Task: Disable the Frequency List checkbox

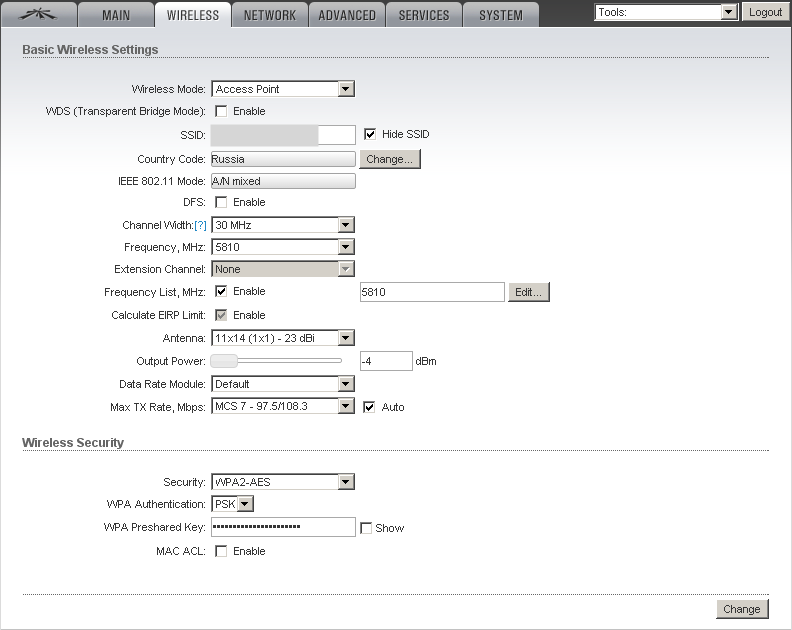Action: [221, 291]
